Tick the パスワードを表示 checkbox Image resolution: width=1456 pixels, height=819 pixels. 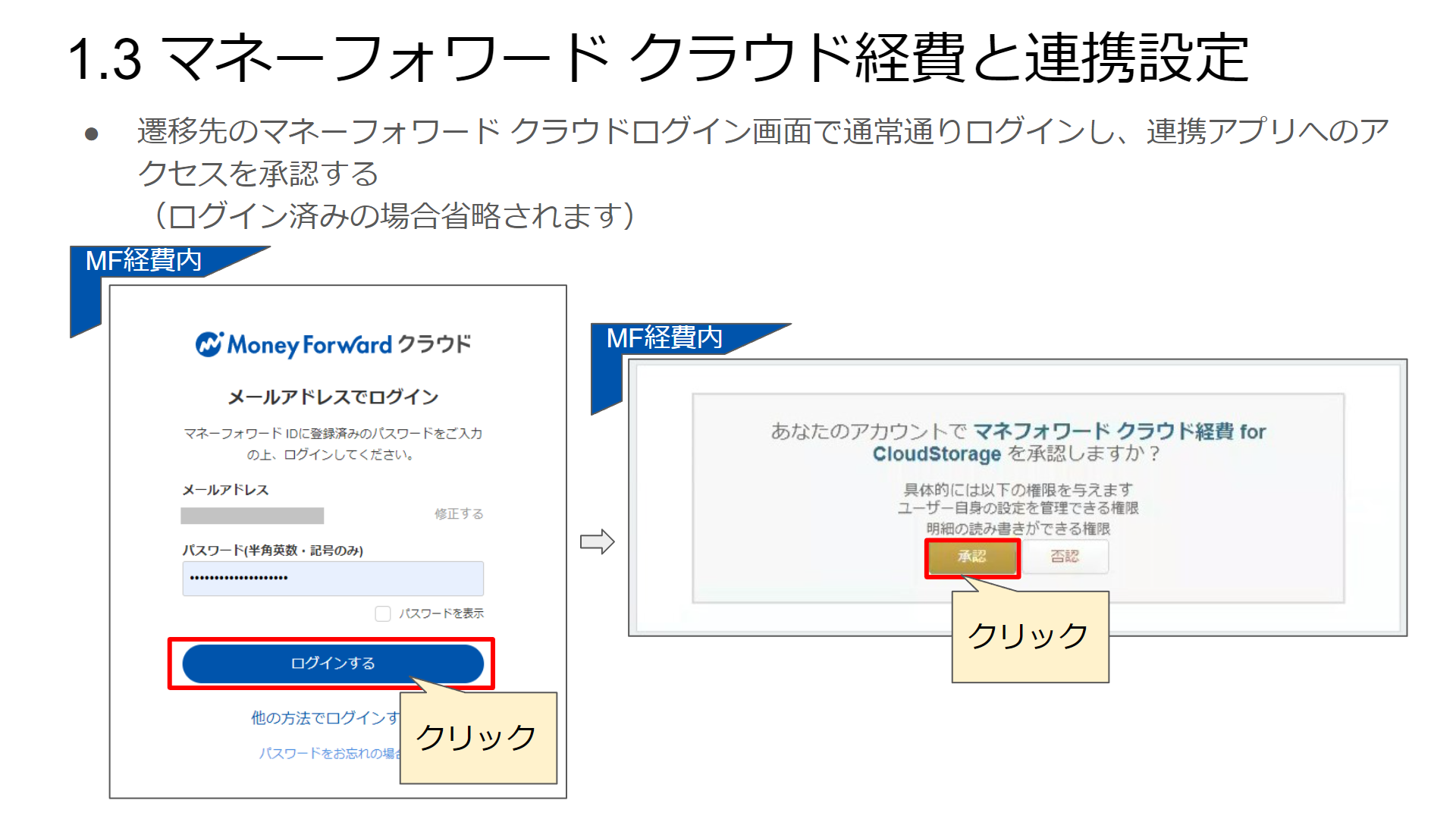(383, 613)
